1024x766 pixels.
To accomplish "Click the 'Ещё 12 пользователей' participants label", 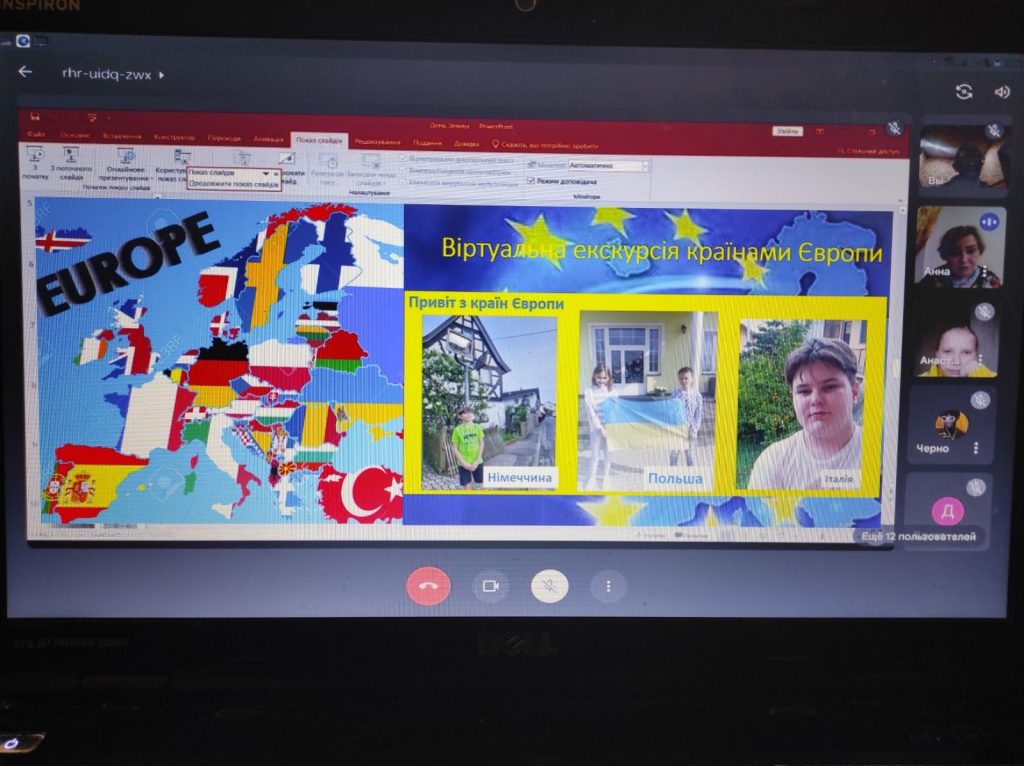I will pyautogui.click(x=917, y=537).
